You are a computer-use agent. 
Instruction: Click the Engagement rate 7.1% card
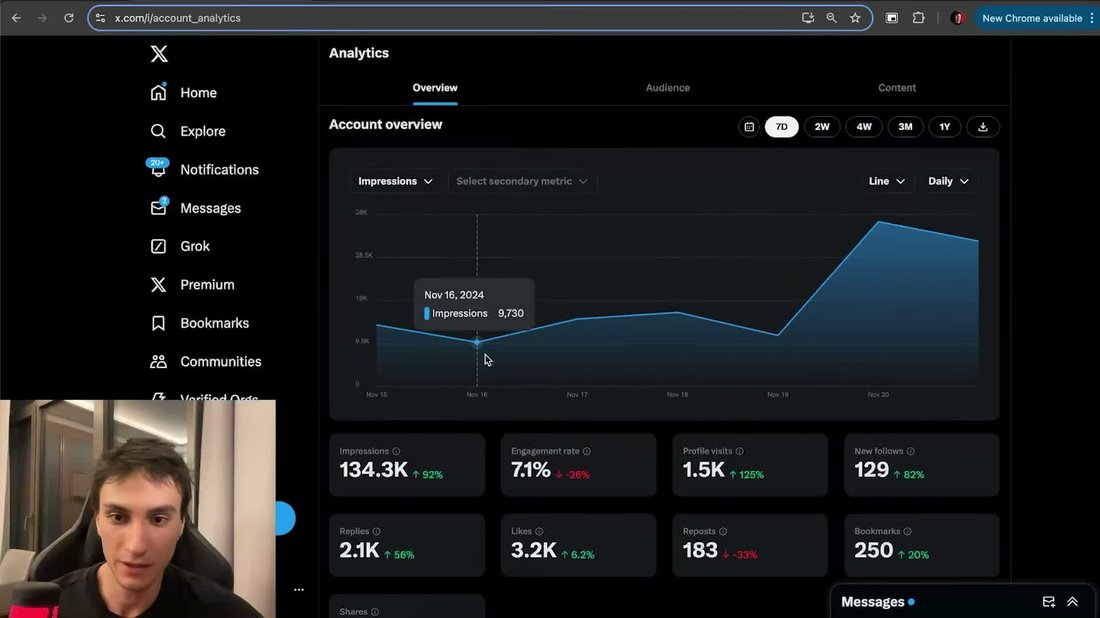pos(578,464)
